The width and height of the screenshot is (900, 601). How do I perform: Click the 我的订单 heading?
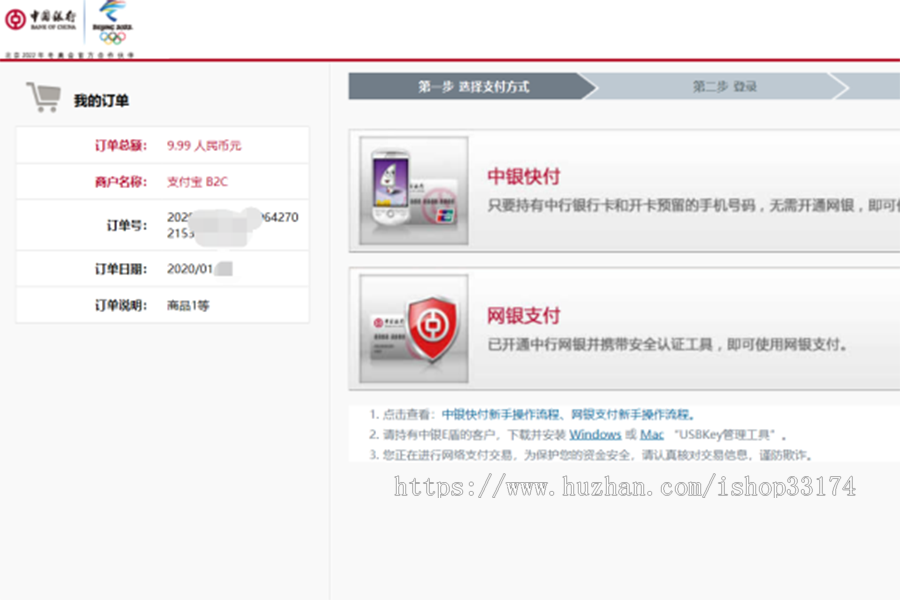coord(101,101)
